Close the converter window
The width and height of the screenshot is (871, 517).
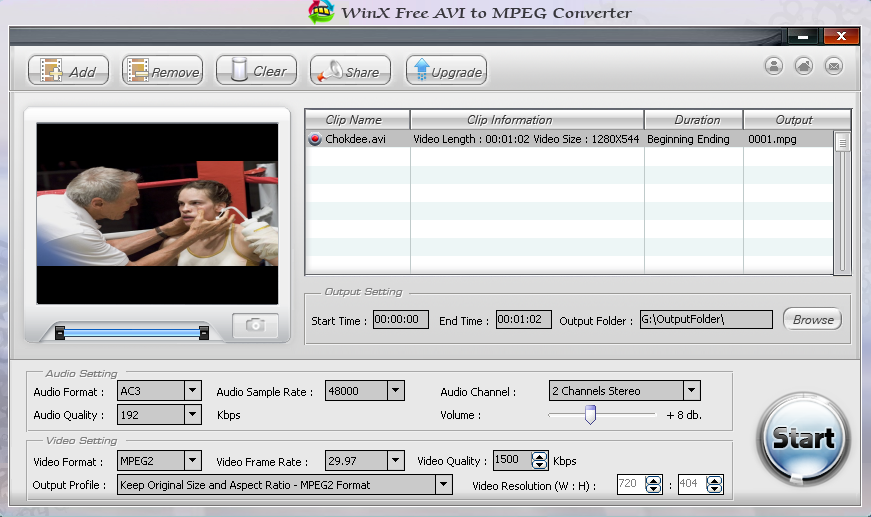pyautogui.click(x=841, y=36)
